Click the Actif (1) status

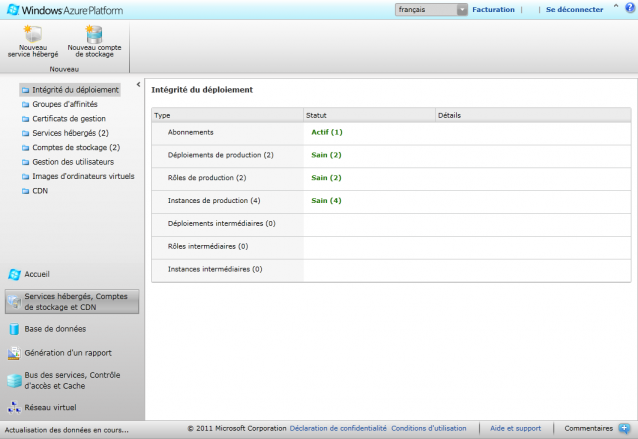tap(327, 132)
